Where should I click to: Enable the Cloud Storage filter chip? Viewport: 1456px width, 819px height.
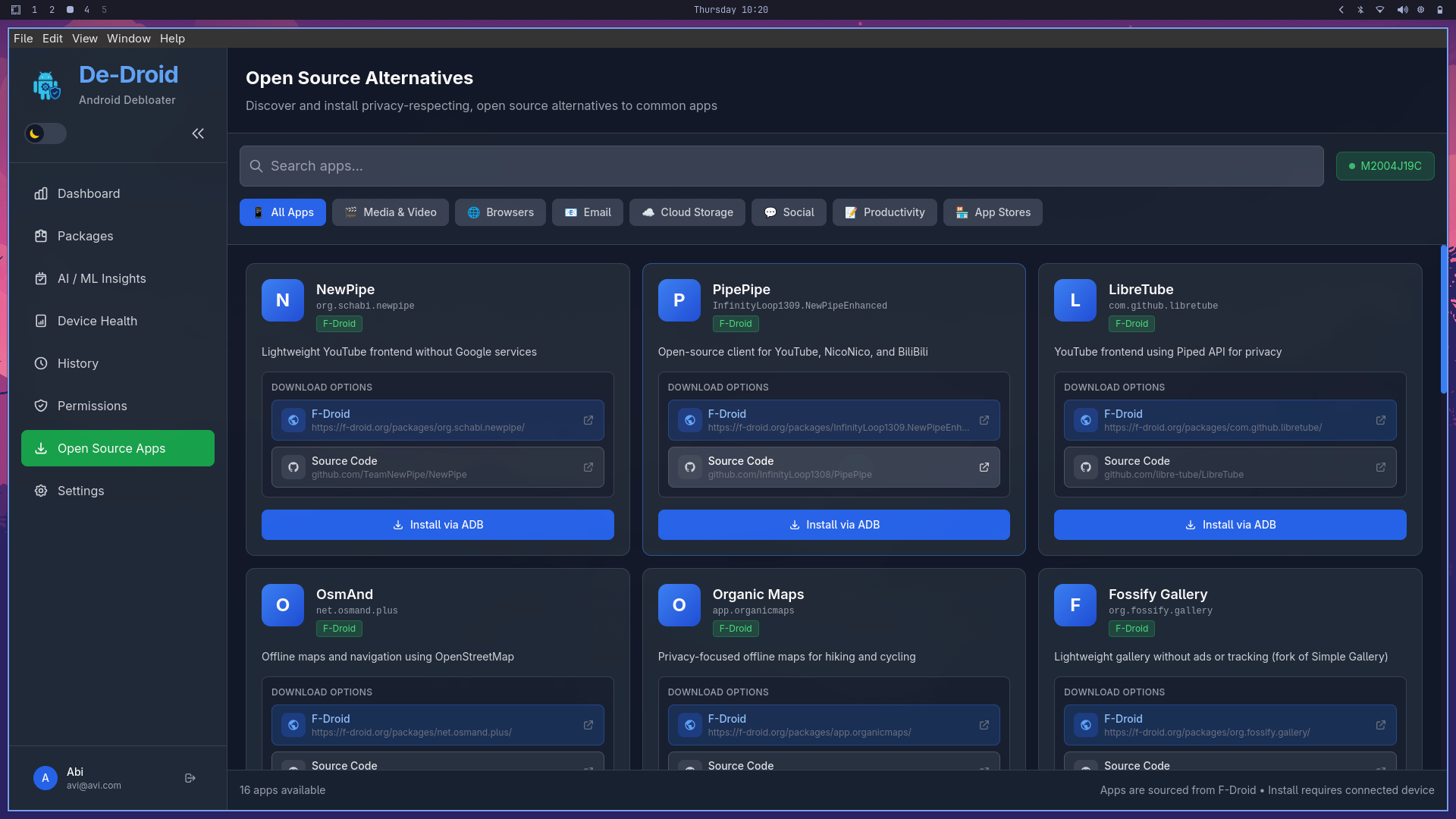[687, 212]
